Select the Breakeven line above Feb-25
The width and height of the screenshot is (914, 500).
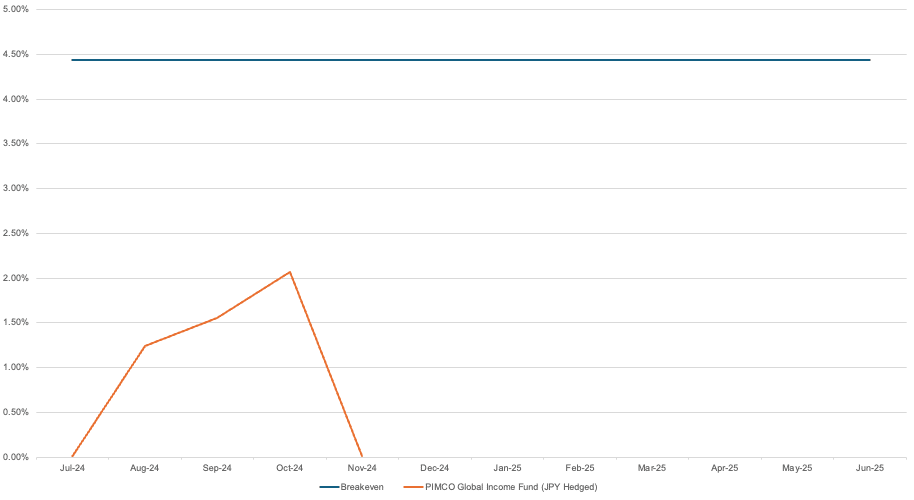pyautogui.click(x=580, y=60)
